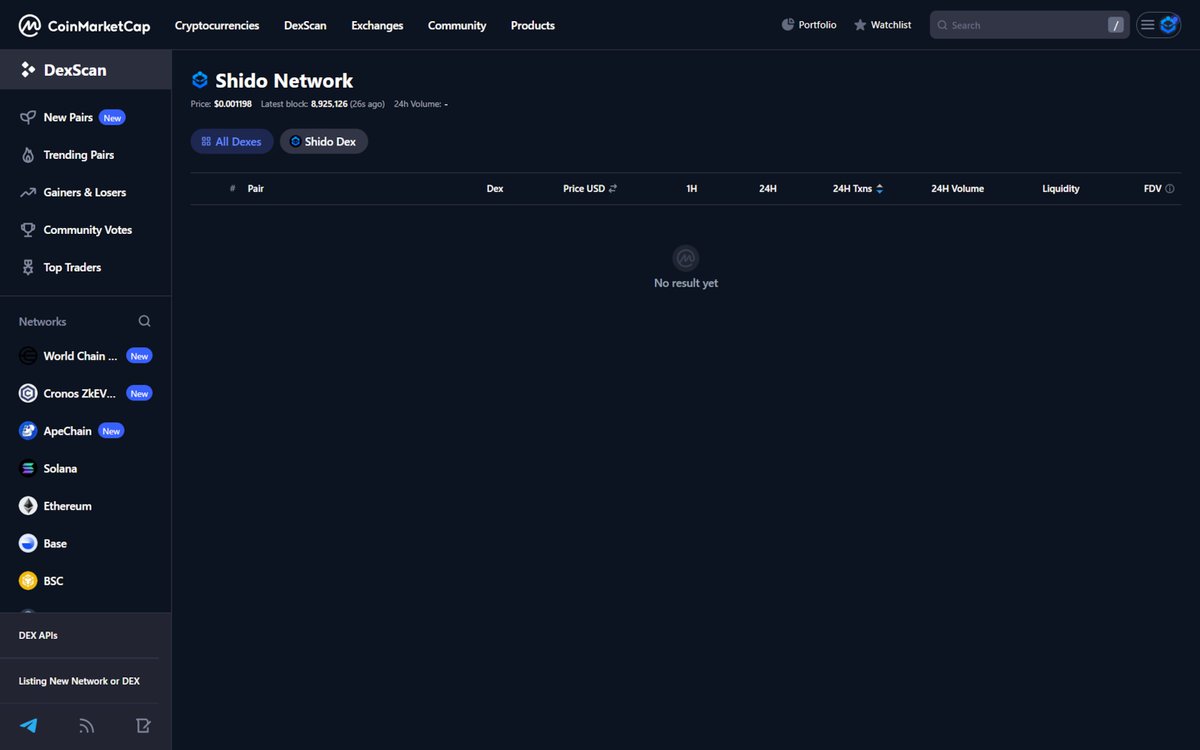This screenshot has height=750, width=1200.
Task: Click inside the search bar
Action: pyautogui.click(x=1020, y=24)
